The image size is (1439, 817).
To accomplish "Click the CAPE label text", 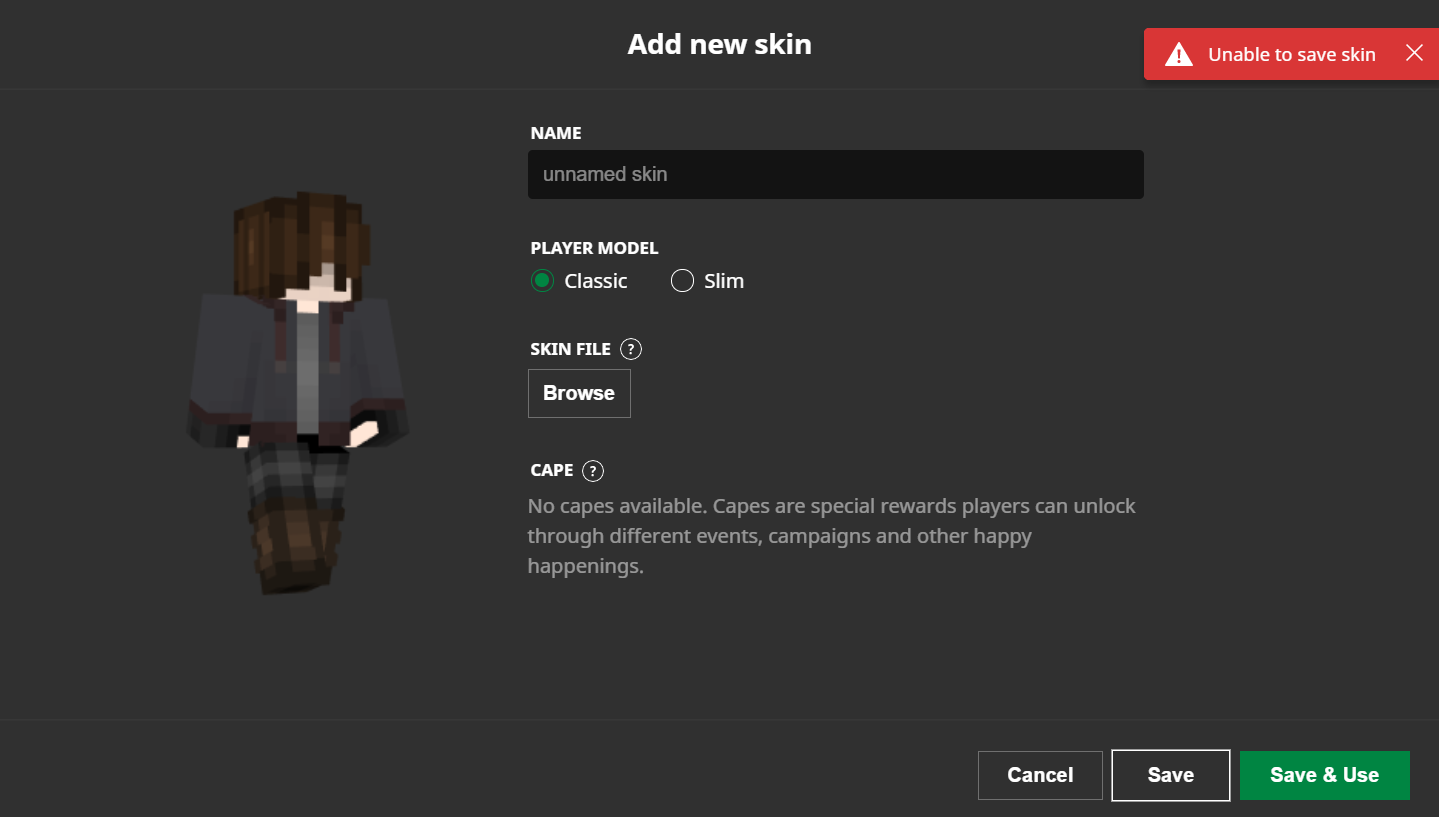I will point(552,470).
